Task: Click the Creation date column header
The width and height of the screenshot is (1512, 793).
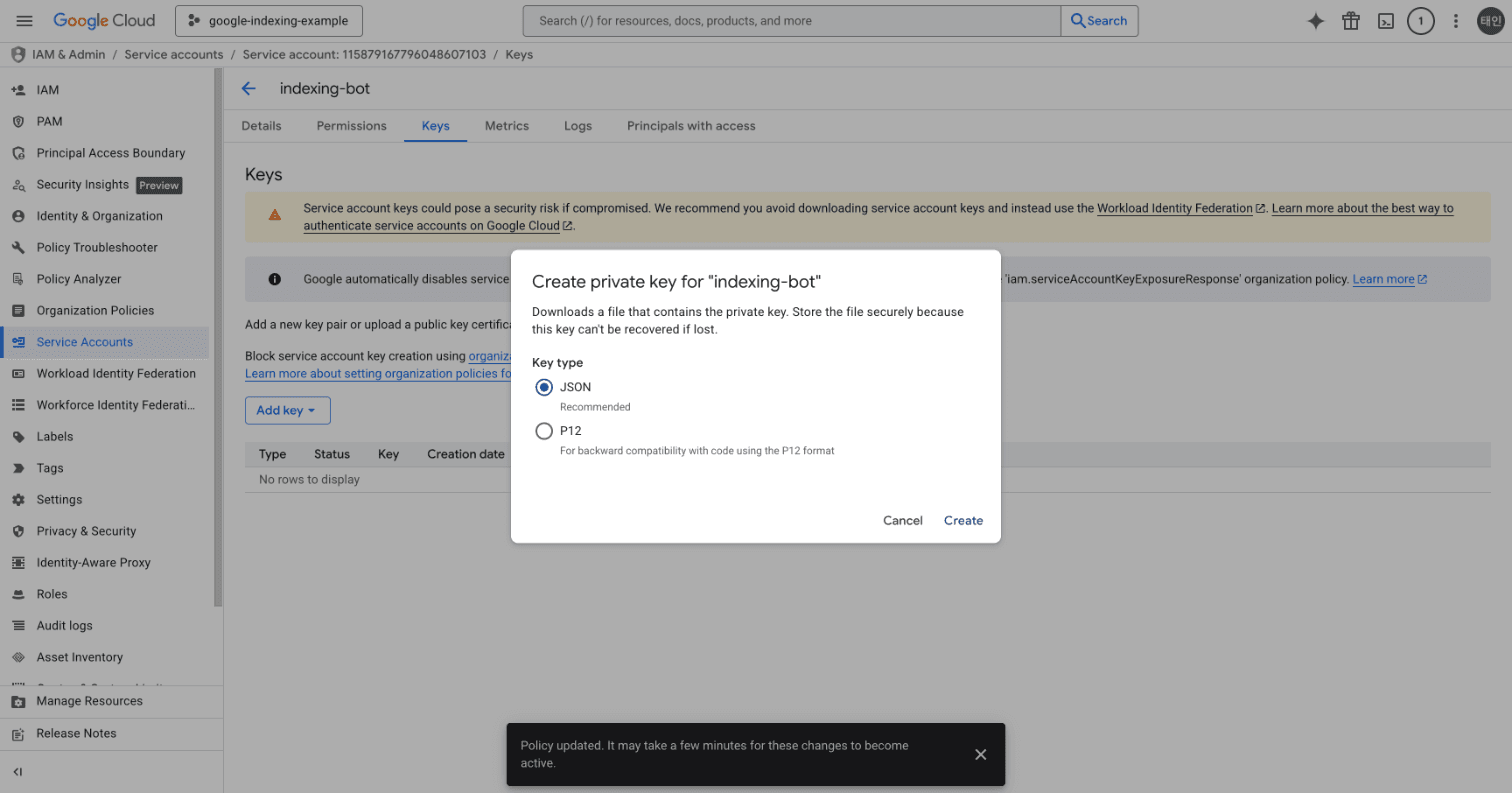Action: click(466, 454)
